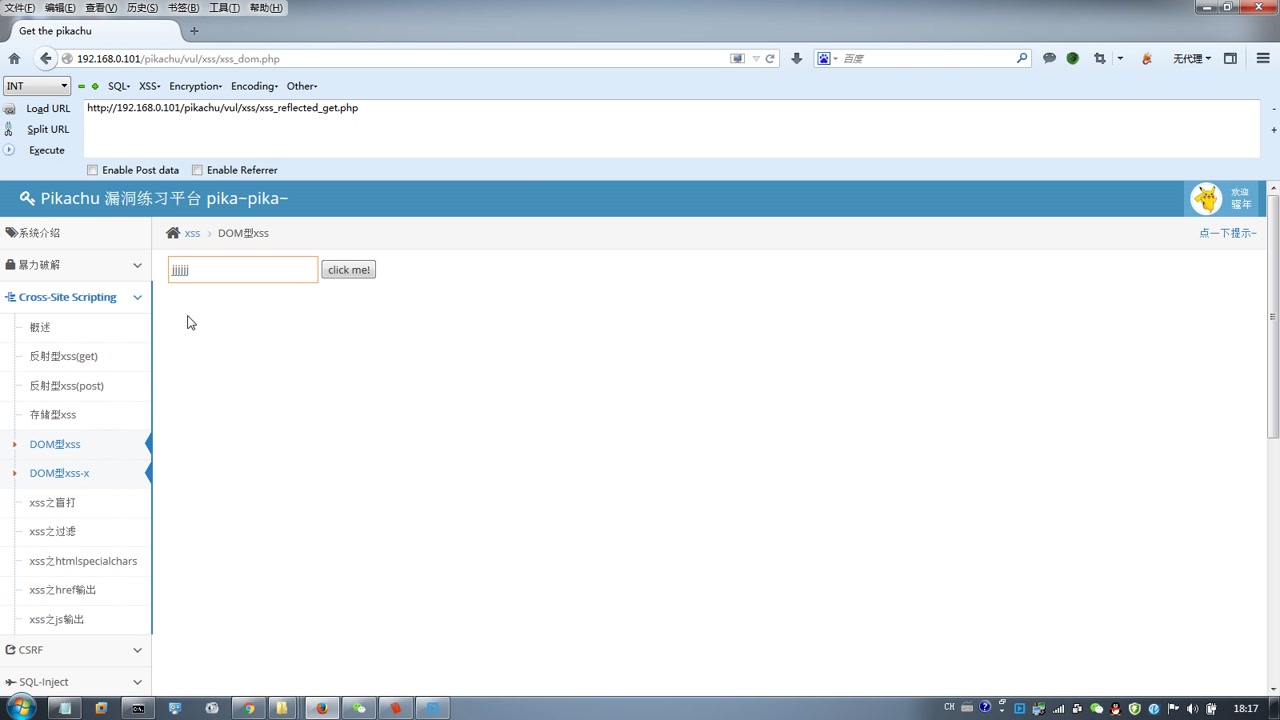This screenshot has width=1280, height=720.
Task: Collapse the Cross-Site Scripting section
Action: pyautogui.click(x=76, y=297)
